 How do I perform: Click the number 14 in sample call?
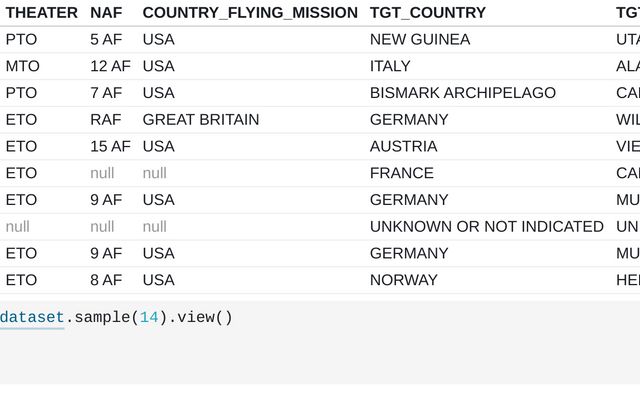point(149,318)
